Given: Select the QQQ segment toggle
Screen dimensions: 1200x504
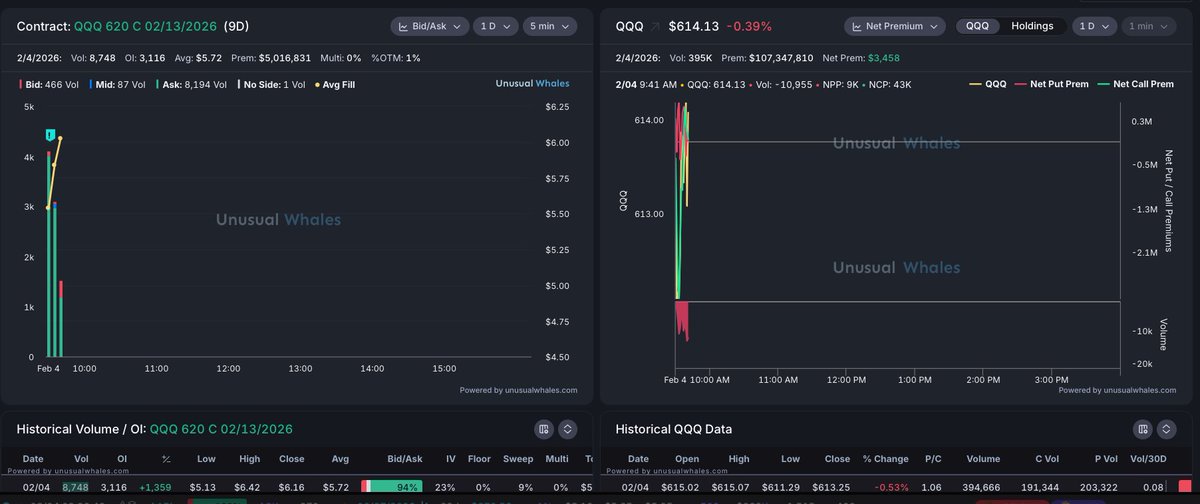Looking at the screenshot, I should coord(977,26).
